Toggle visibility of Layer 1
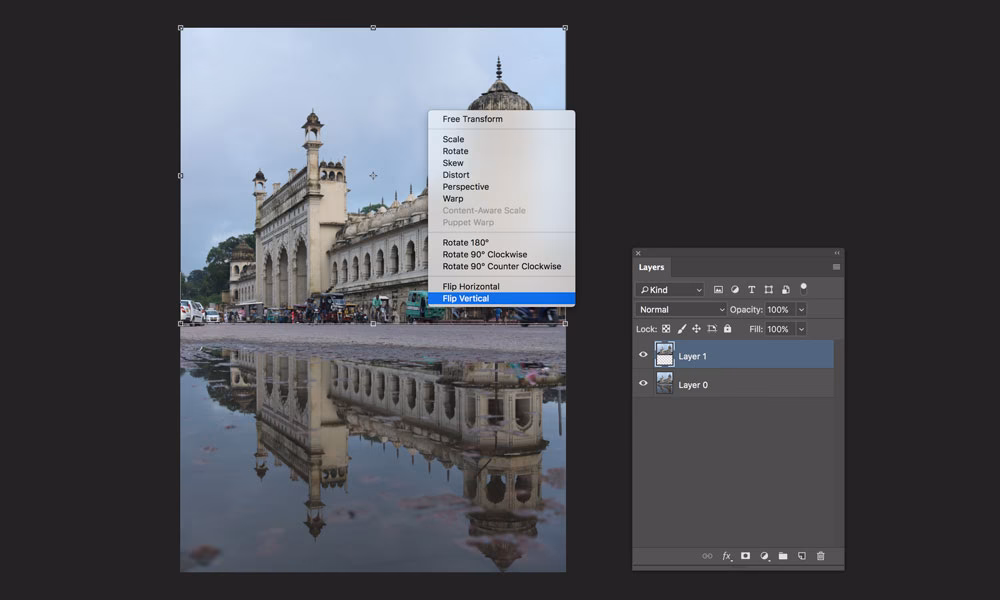This screenshot has height=600, width=1000. pos(644,354)
